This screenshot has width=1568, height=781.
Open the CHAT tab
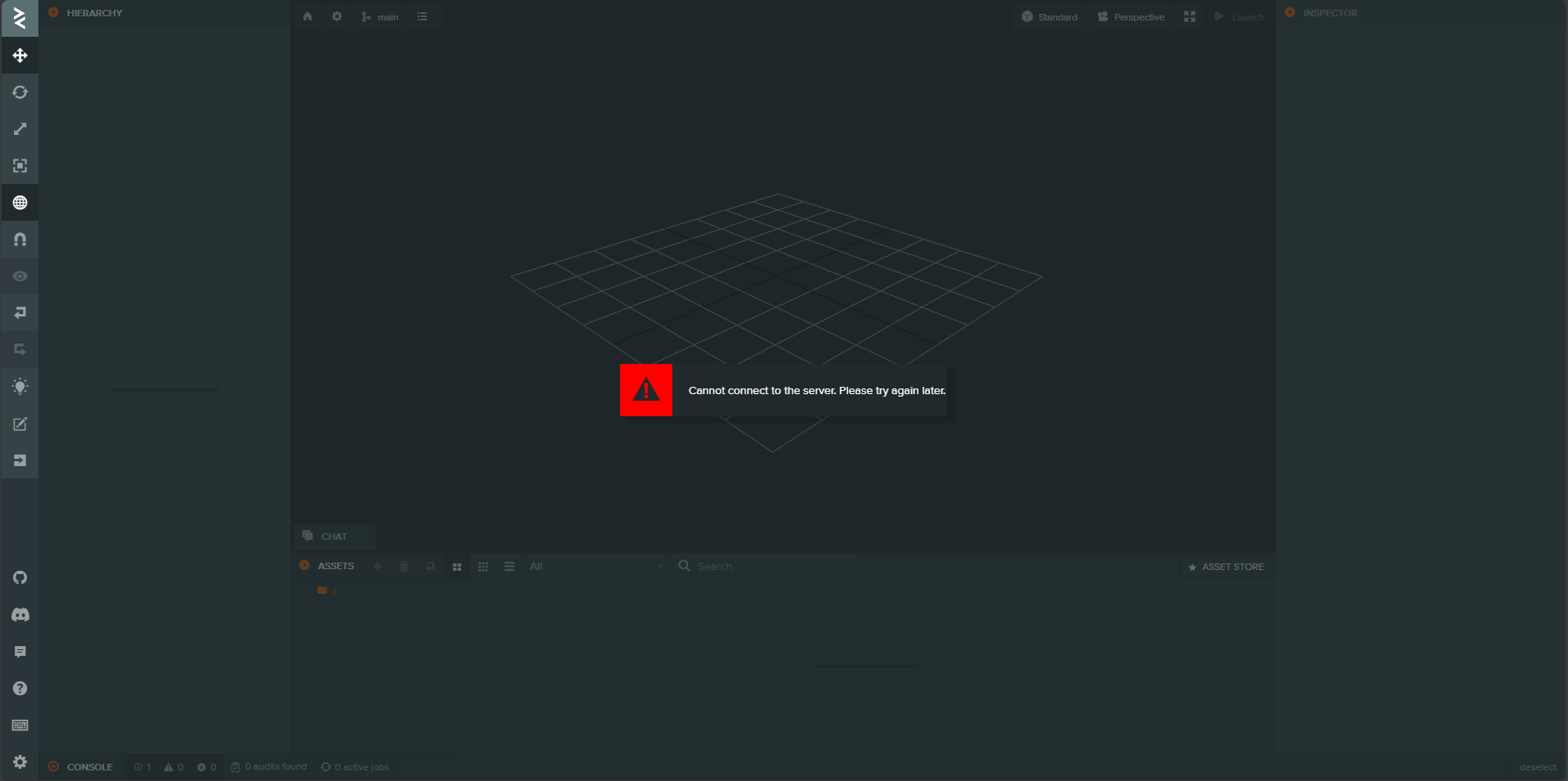coord(334,536)
